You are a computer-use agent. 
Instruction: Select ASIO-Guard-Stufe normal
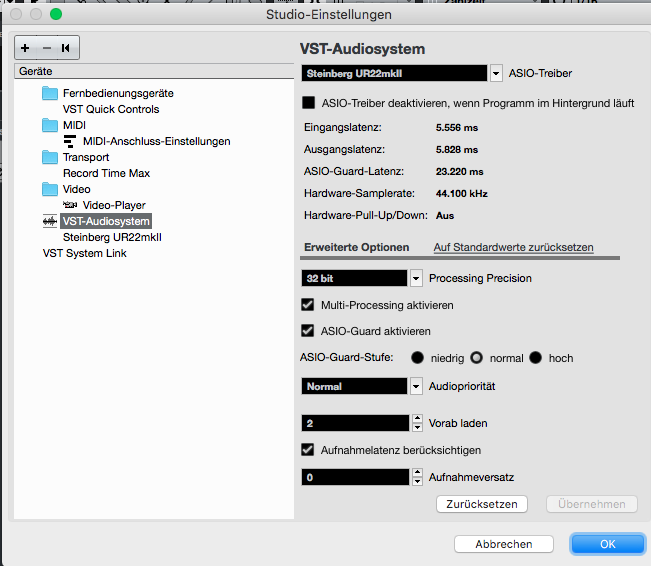click(477, 358)
